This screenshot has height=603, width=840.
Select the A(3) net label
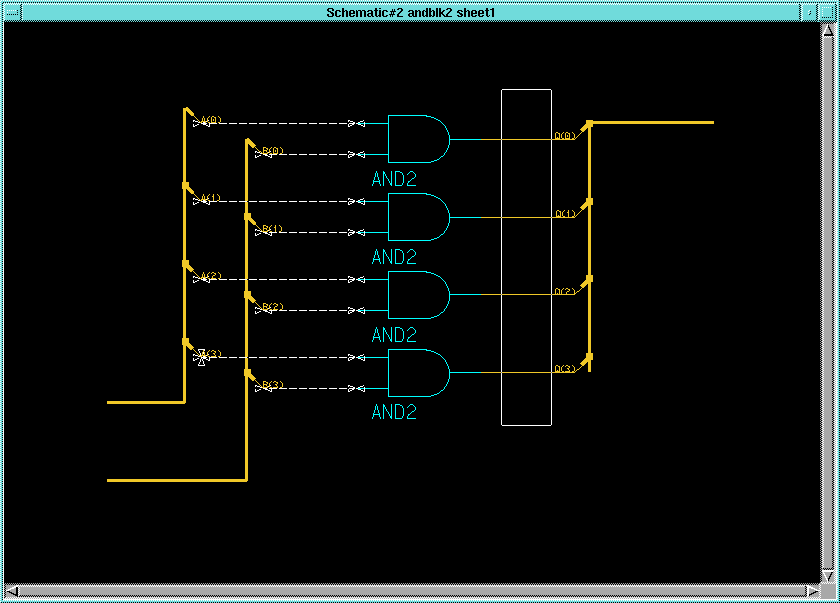[x=211, y=354]
